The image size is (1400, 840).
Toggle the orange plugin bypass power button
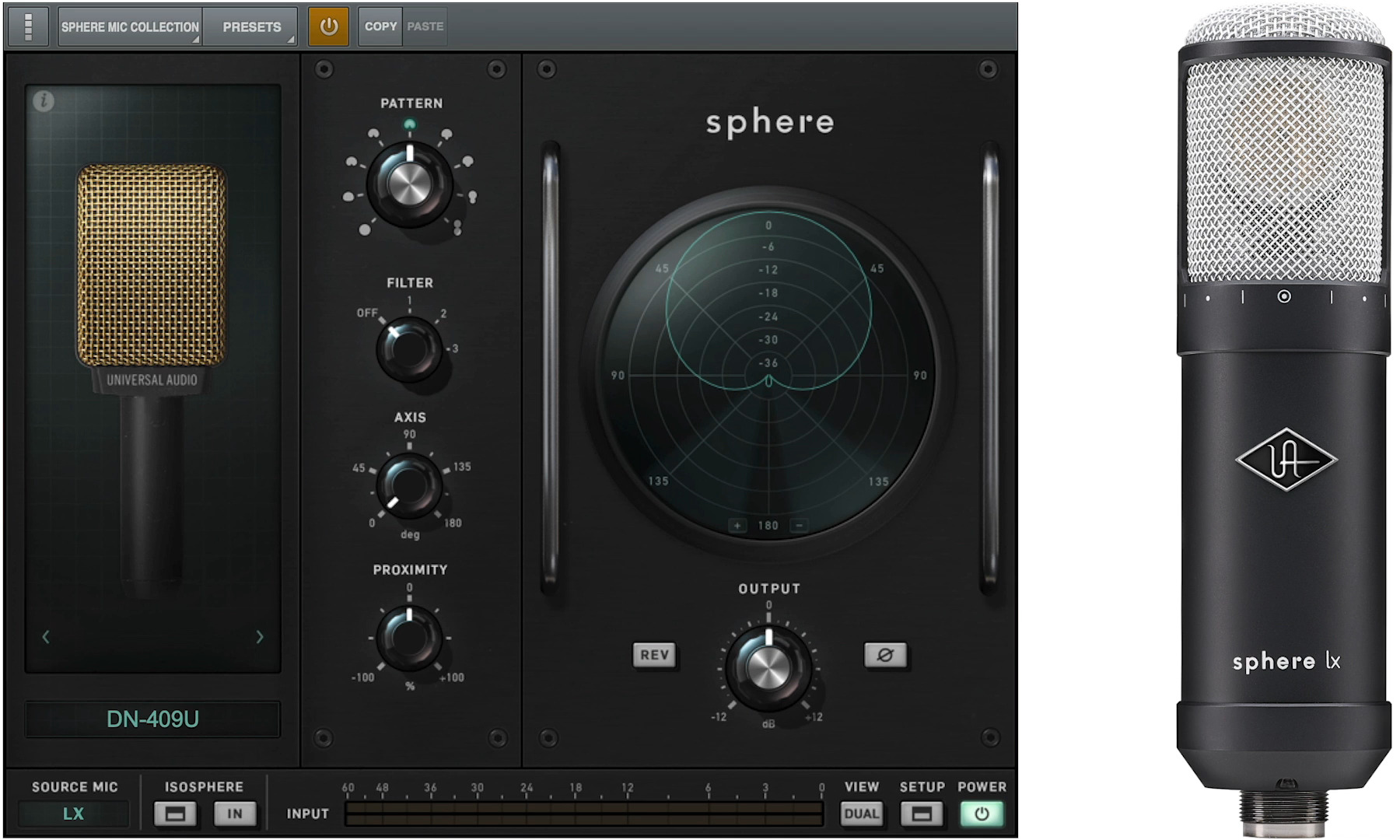(328, 26)
